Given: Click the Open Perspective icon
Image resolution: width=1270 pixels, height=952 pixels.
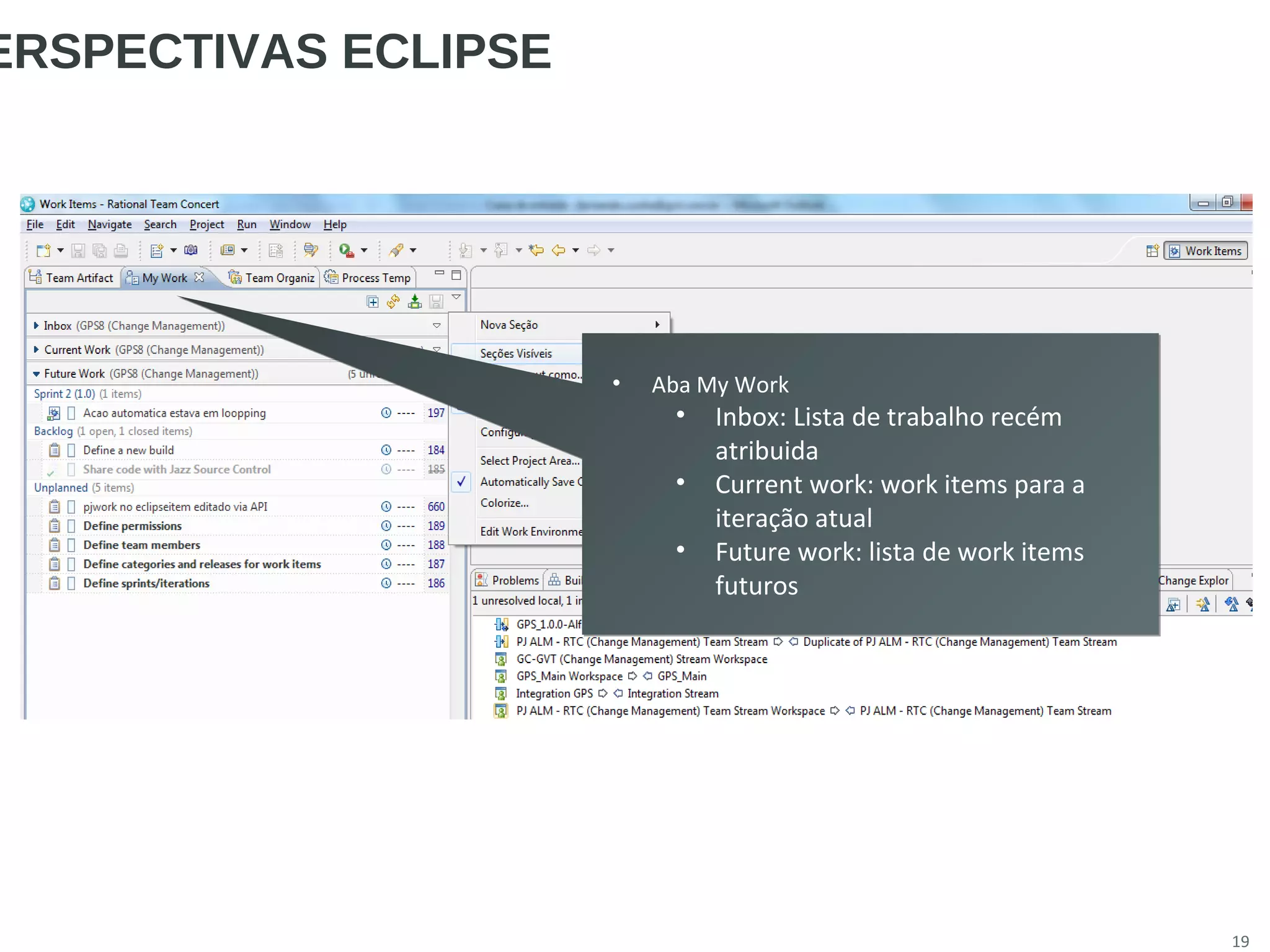Looking at the screenshot, I should pyautogui.click(x=1152, y=251).
